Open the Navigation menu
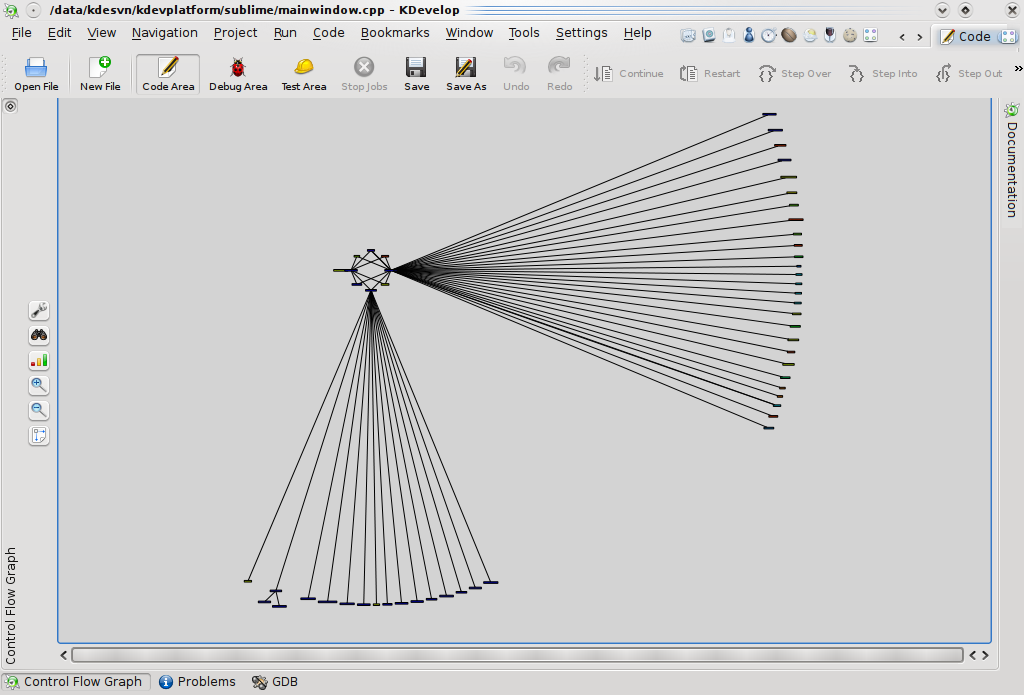1024x695 pixels. coord(164,32)
